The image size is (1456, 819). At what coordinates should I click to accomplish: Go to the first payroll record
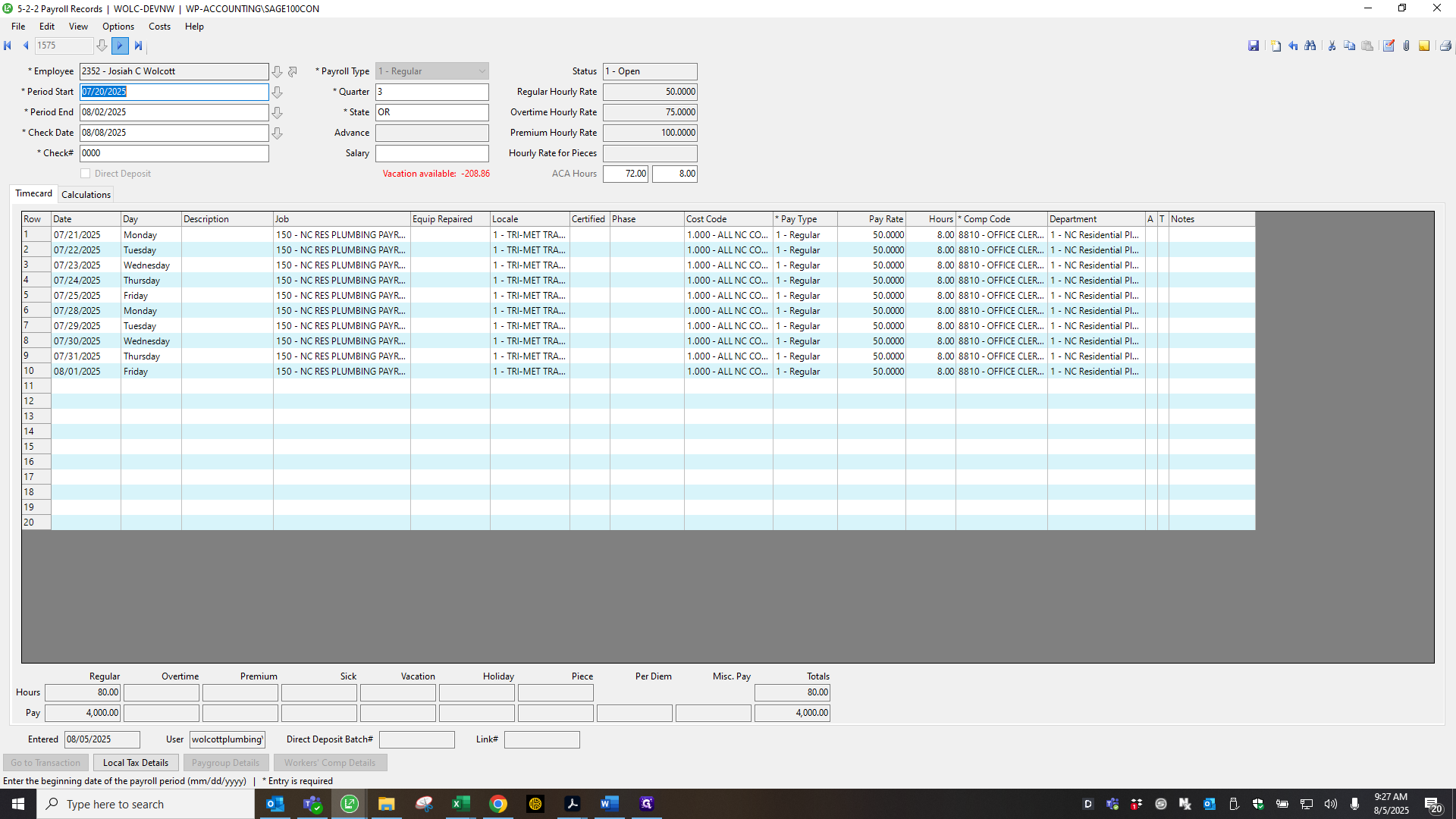click(x=8, y=45)
